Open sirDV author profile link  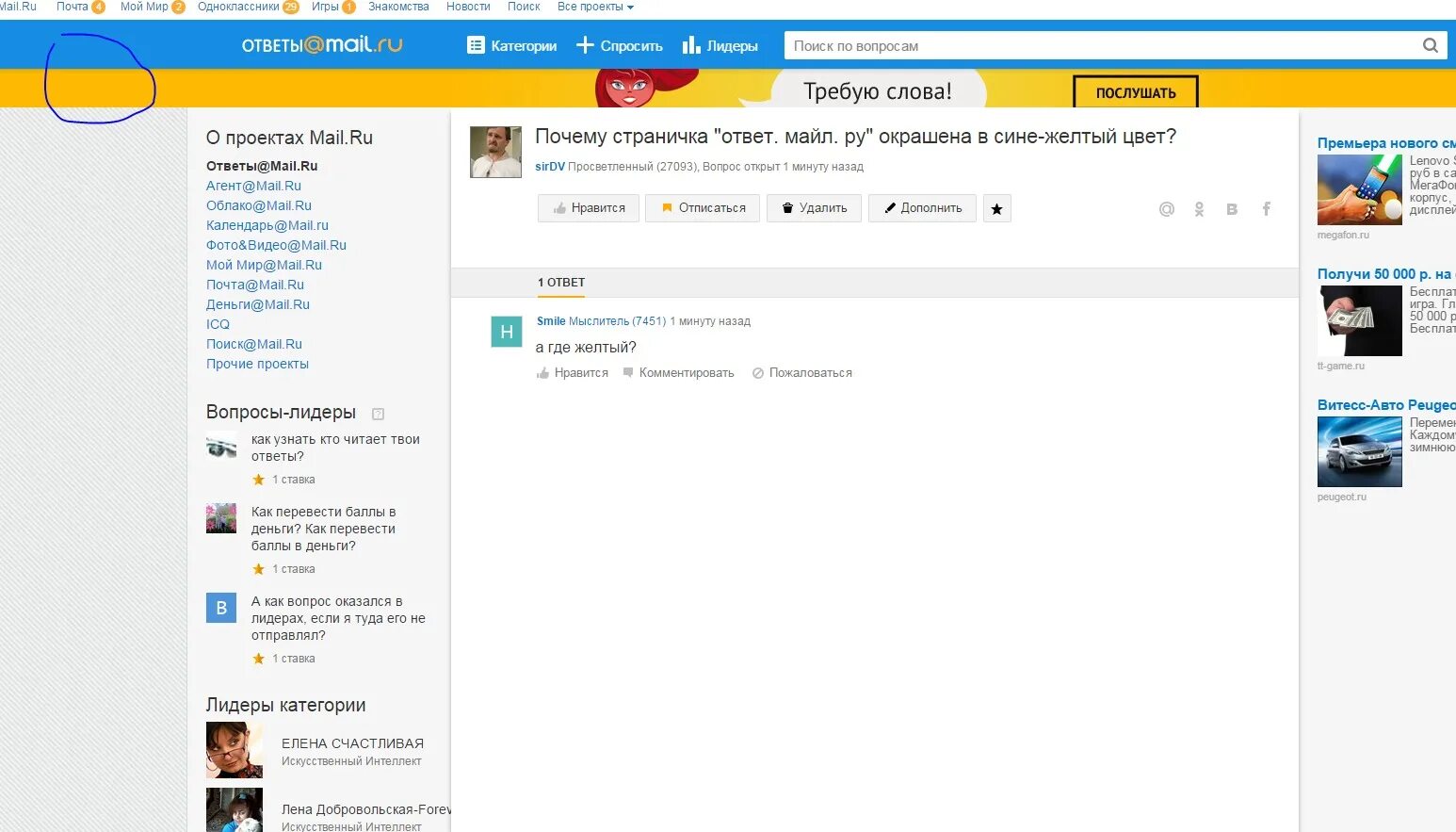tap(550, 167)
